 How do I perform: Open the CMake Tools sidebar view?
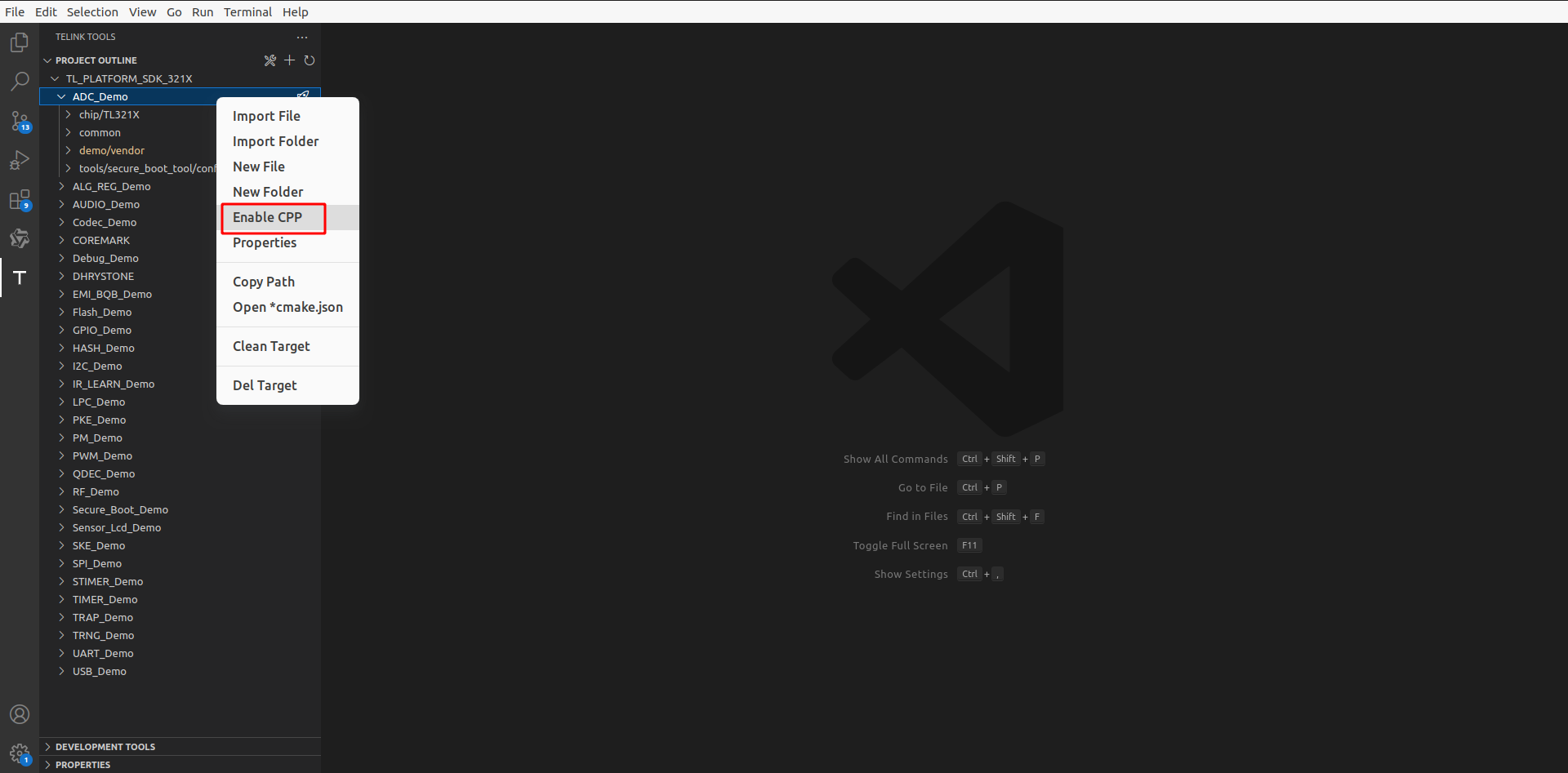19,238
